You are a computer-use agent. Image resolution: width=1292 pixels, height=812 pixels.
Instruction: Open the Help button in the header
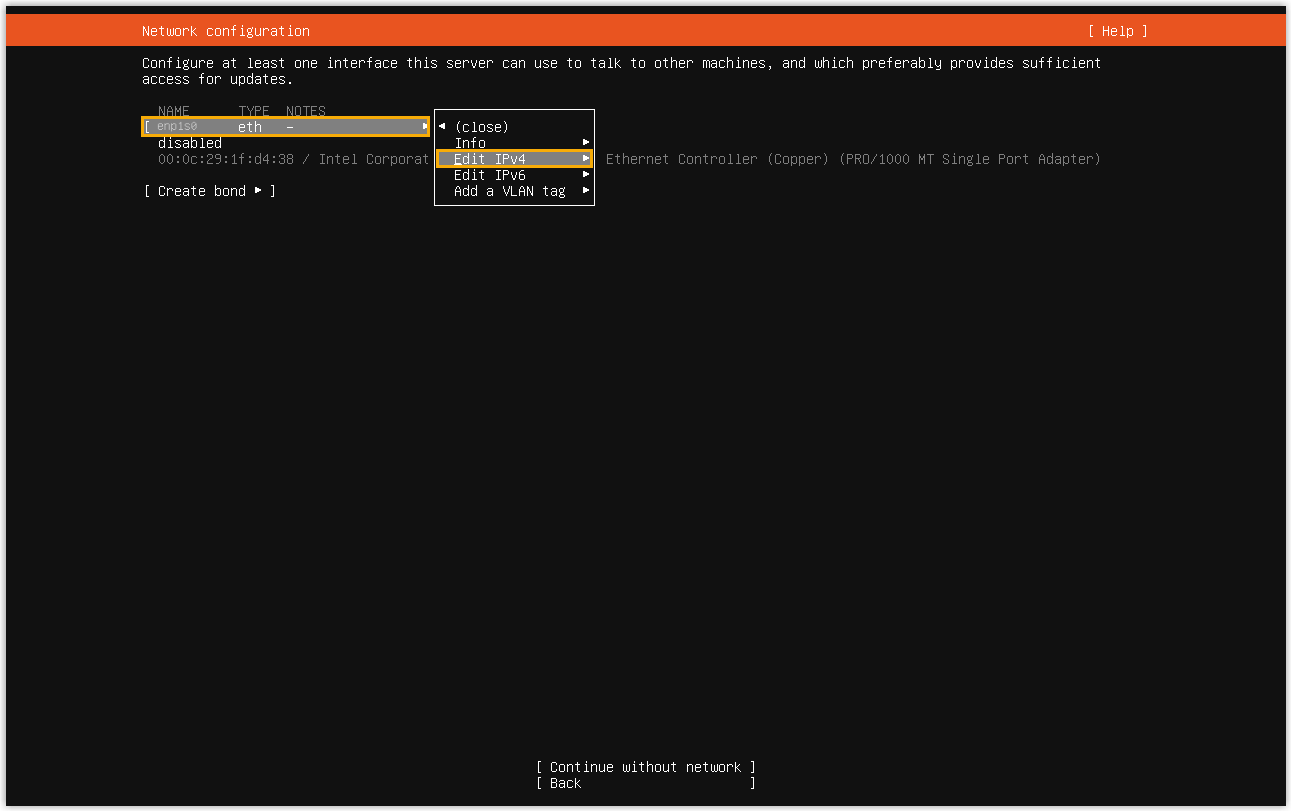pos(1117,31)
